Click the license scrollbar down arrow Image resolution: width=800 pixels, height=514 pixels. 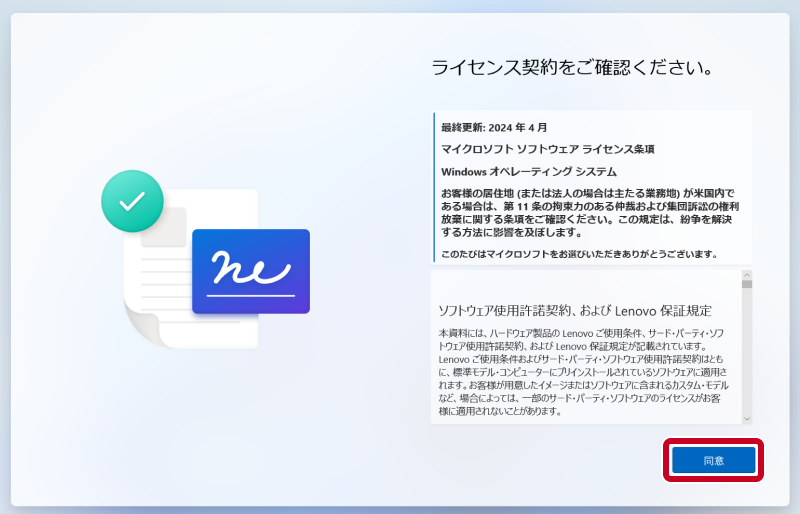click(747, 419)
